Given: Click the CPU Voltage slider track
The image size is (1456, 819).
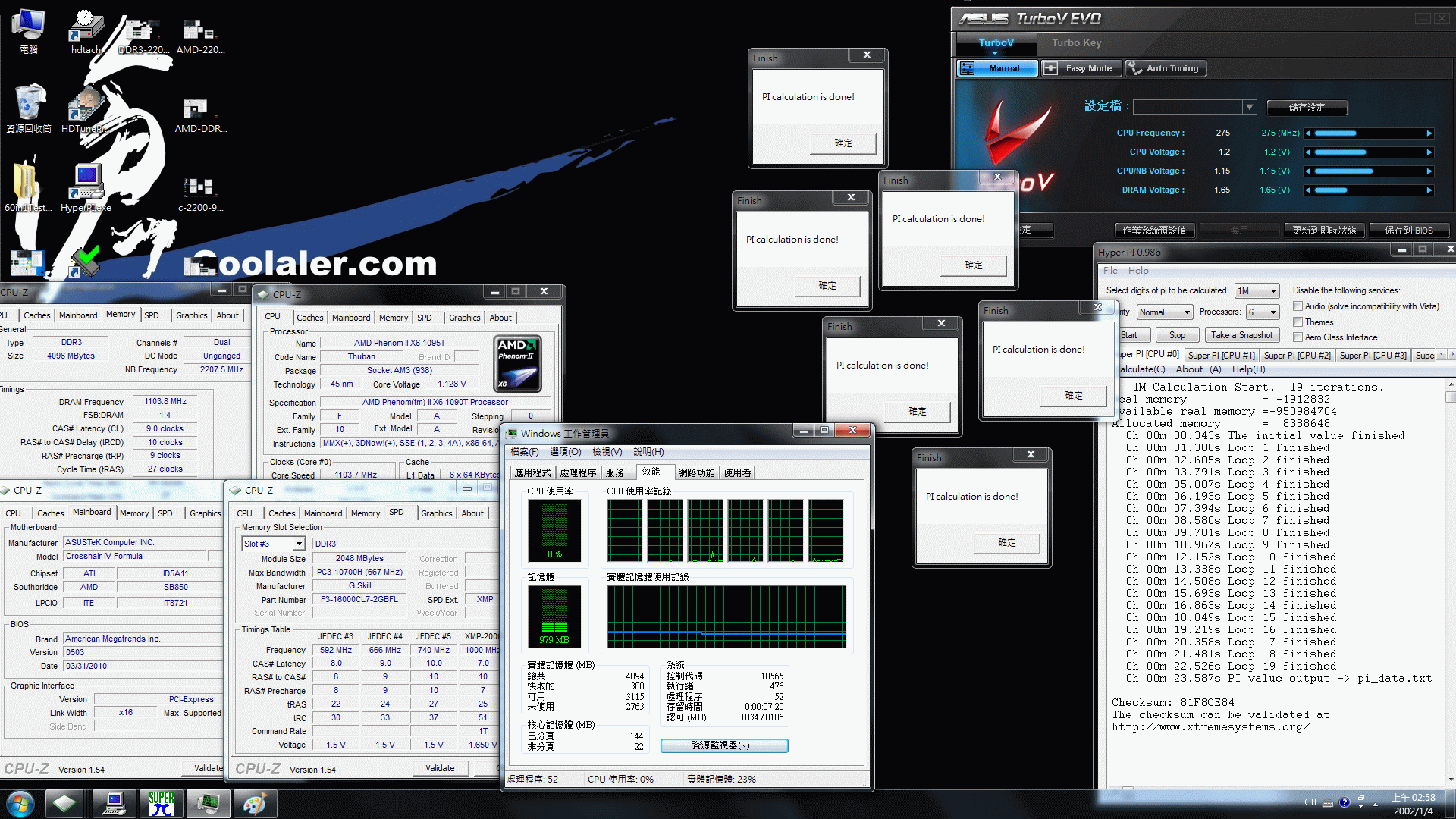Looking at the screenshot, I should coord(1369,152).
